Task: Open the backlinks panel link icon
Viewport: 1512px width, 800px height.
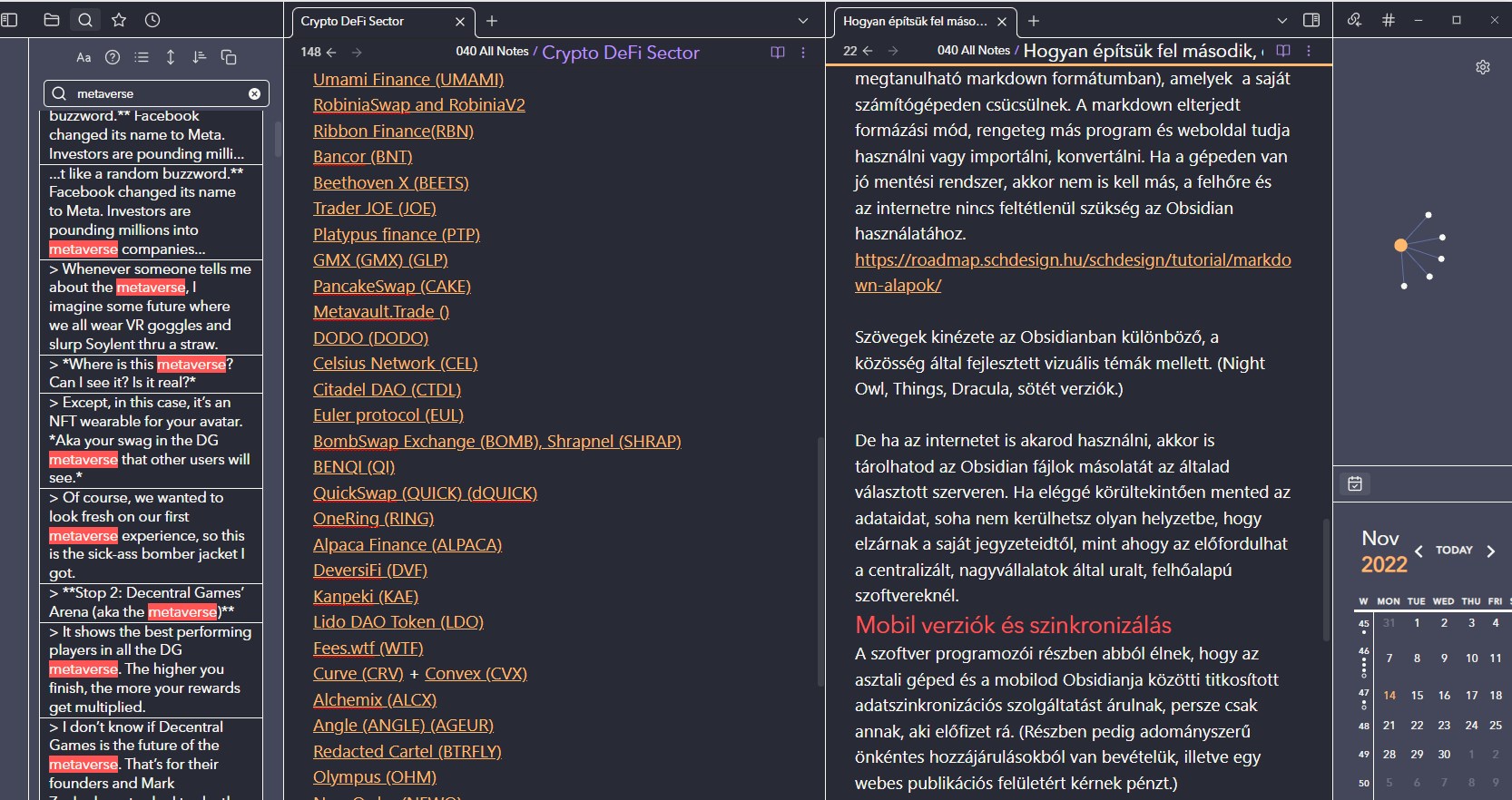Action: point(1354,20)
